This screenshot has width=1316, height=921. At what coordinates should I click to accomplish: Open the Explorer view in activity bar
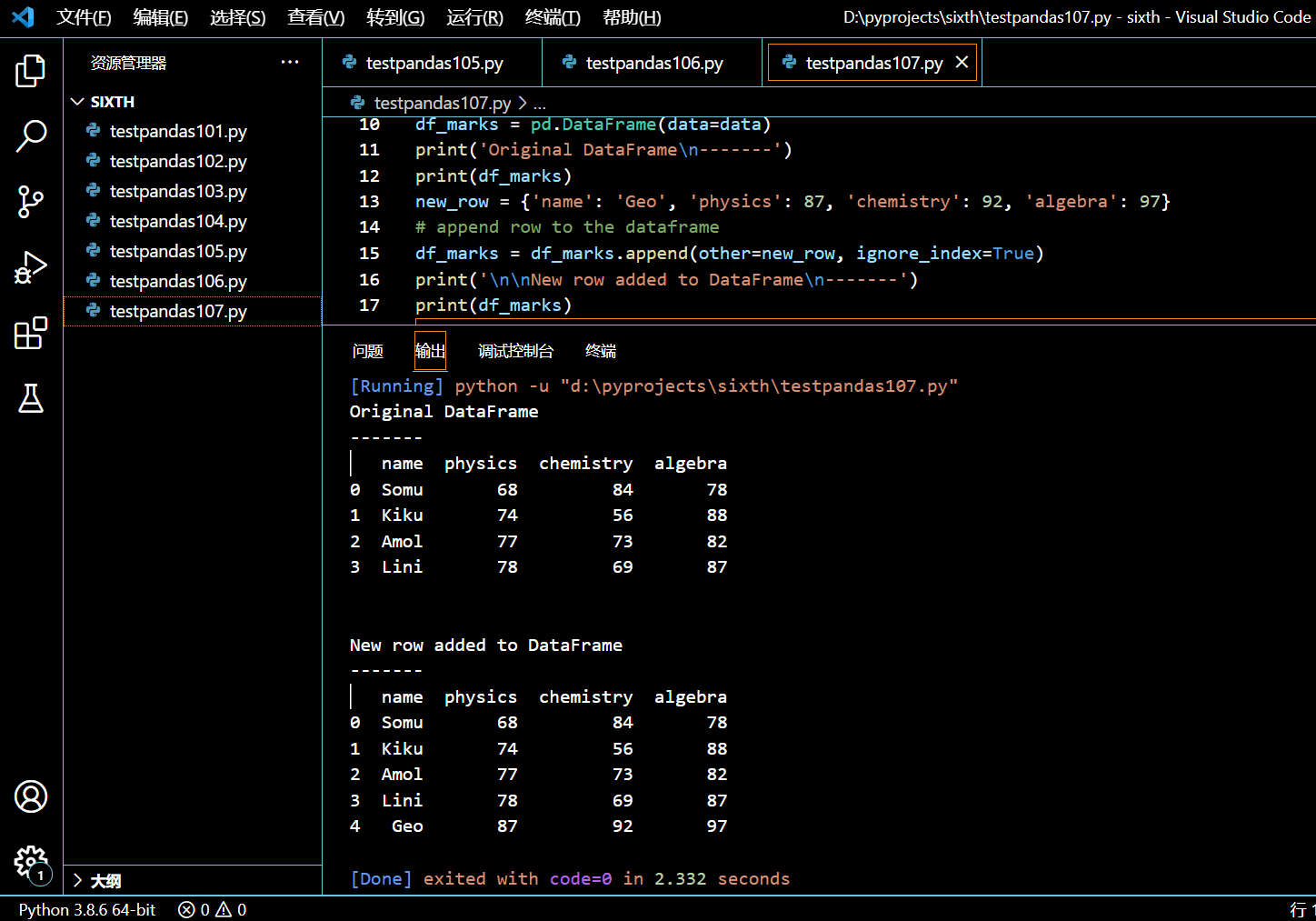point(31,70)
